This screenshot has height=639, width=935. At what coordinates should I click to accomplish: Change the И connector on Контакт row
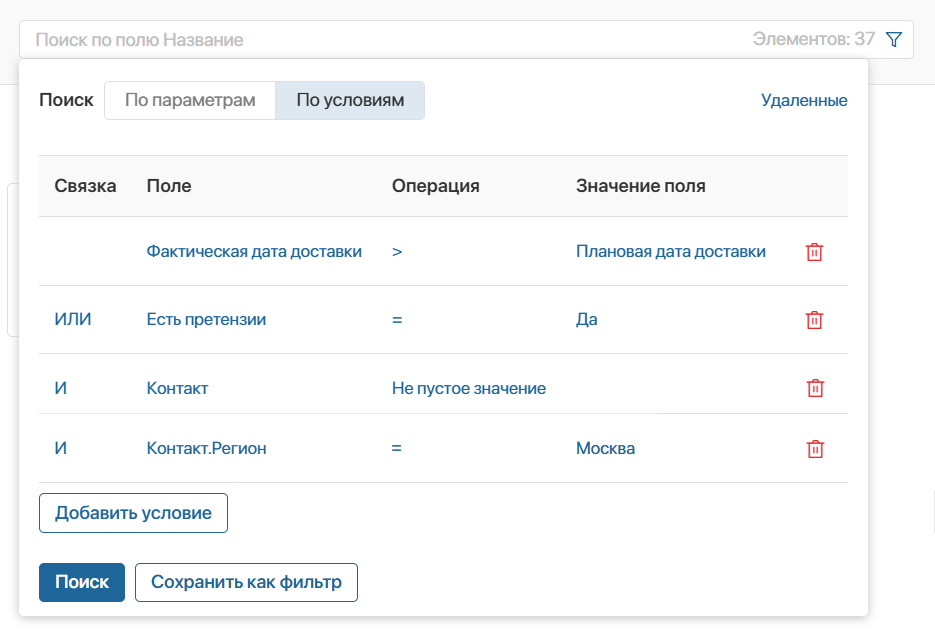pyautogui.click(x=60, y=388)
